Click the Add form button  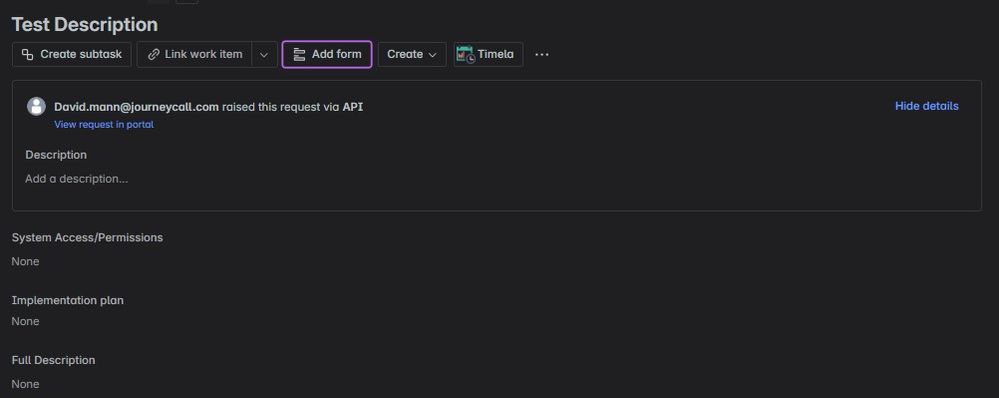coord(327,54)
